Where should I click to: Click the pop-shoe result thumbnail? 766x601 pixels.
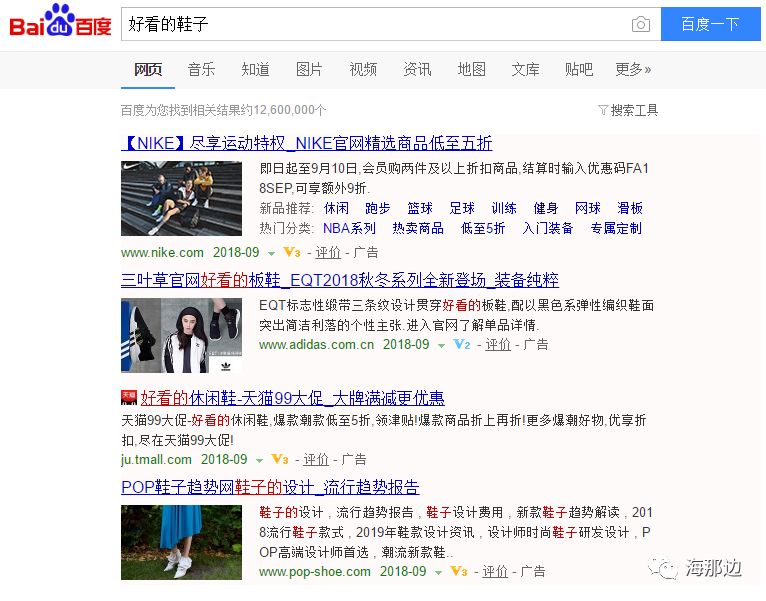click(181, 542)
